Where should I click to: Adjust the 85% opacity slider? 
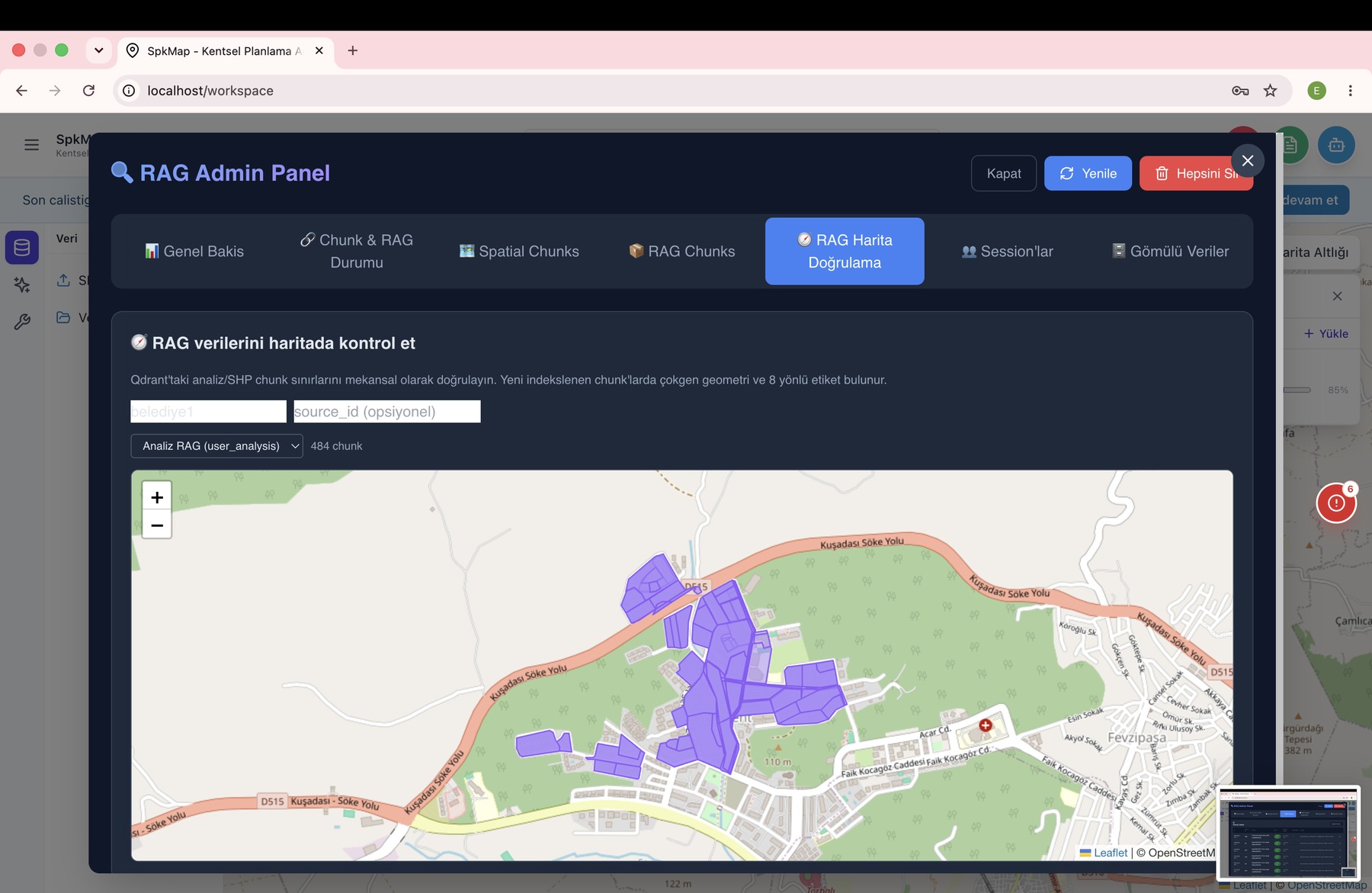(x=1297, y=390)
